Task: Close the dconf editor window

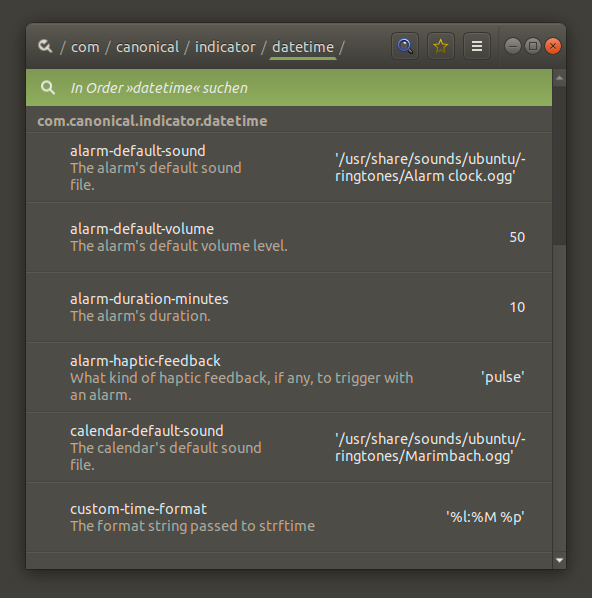Action: [x=553, y=46]
